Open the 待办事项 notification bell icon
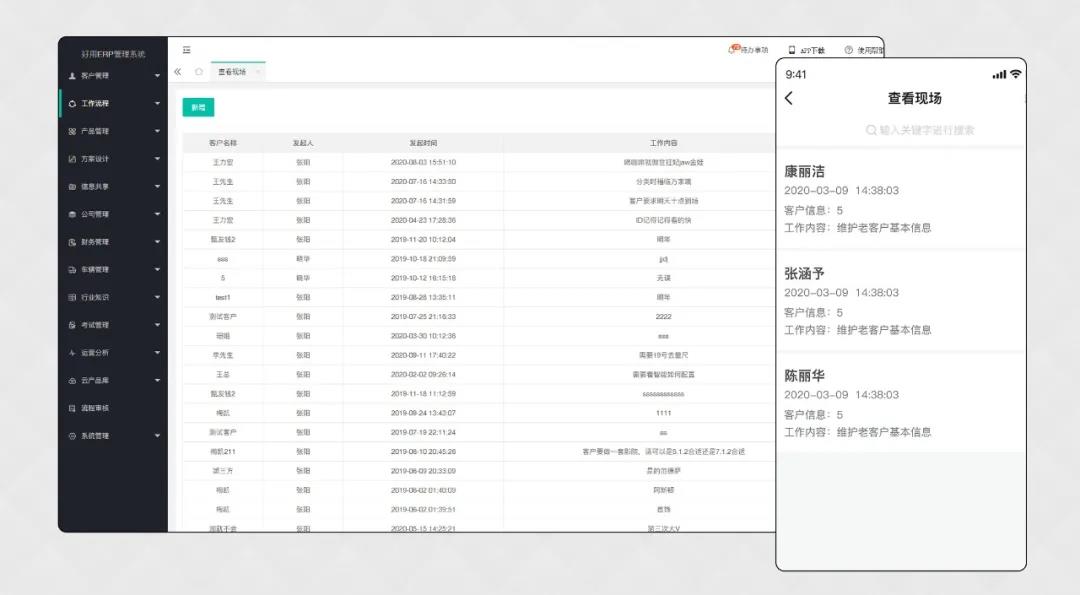 (x=733, y=50)
